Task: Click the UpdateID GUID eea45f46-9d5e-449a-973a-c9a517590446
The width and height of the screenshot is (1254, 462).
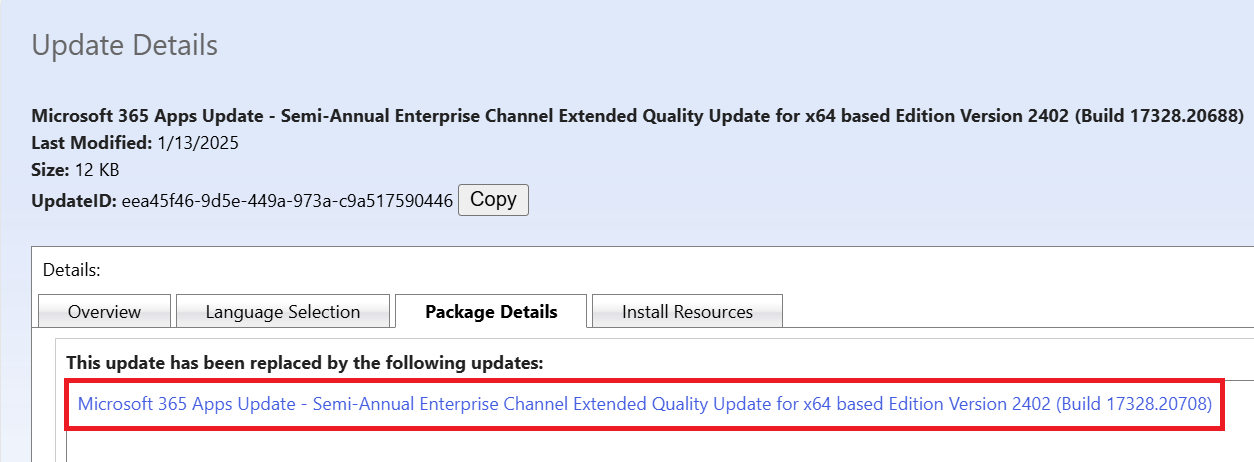Action: coord(287,201)
